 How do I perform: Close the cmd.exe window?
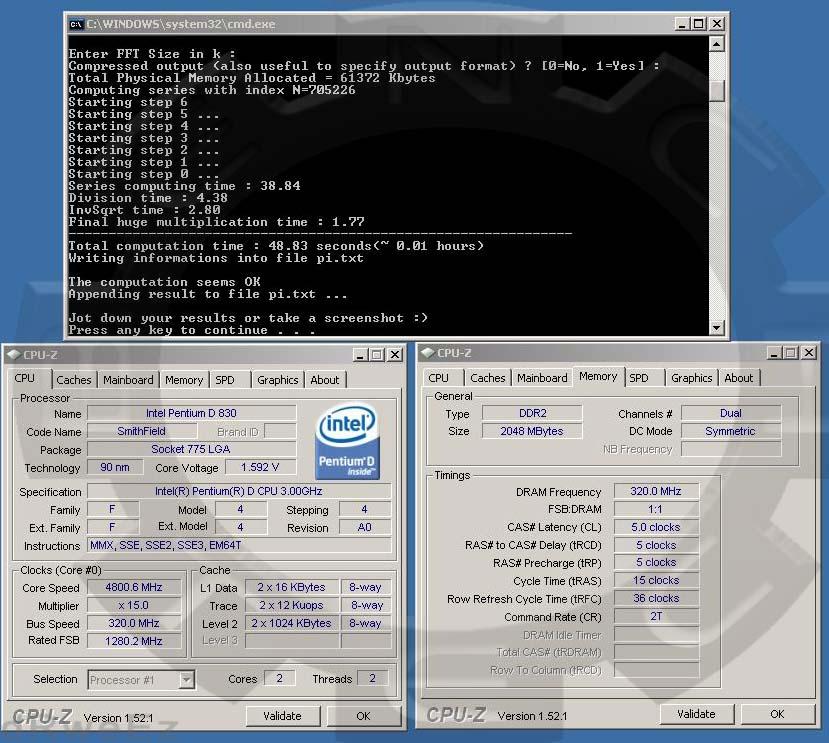tap(716, 24)
